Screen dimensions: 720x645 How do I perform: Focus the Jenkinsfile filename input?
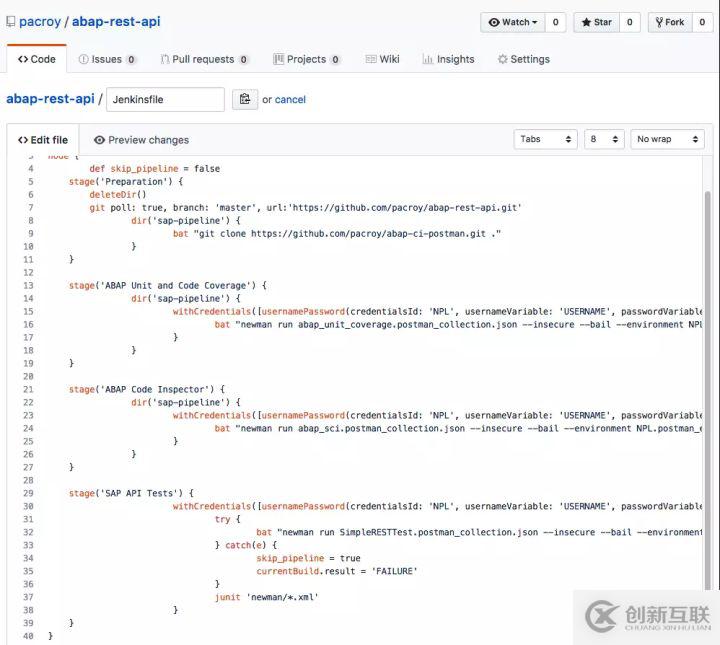coord(165,99)
